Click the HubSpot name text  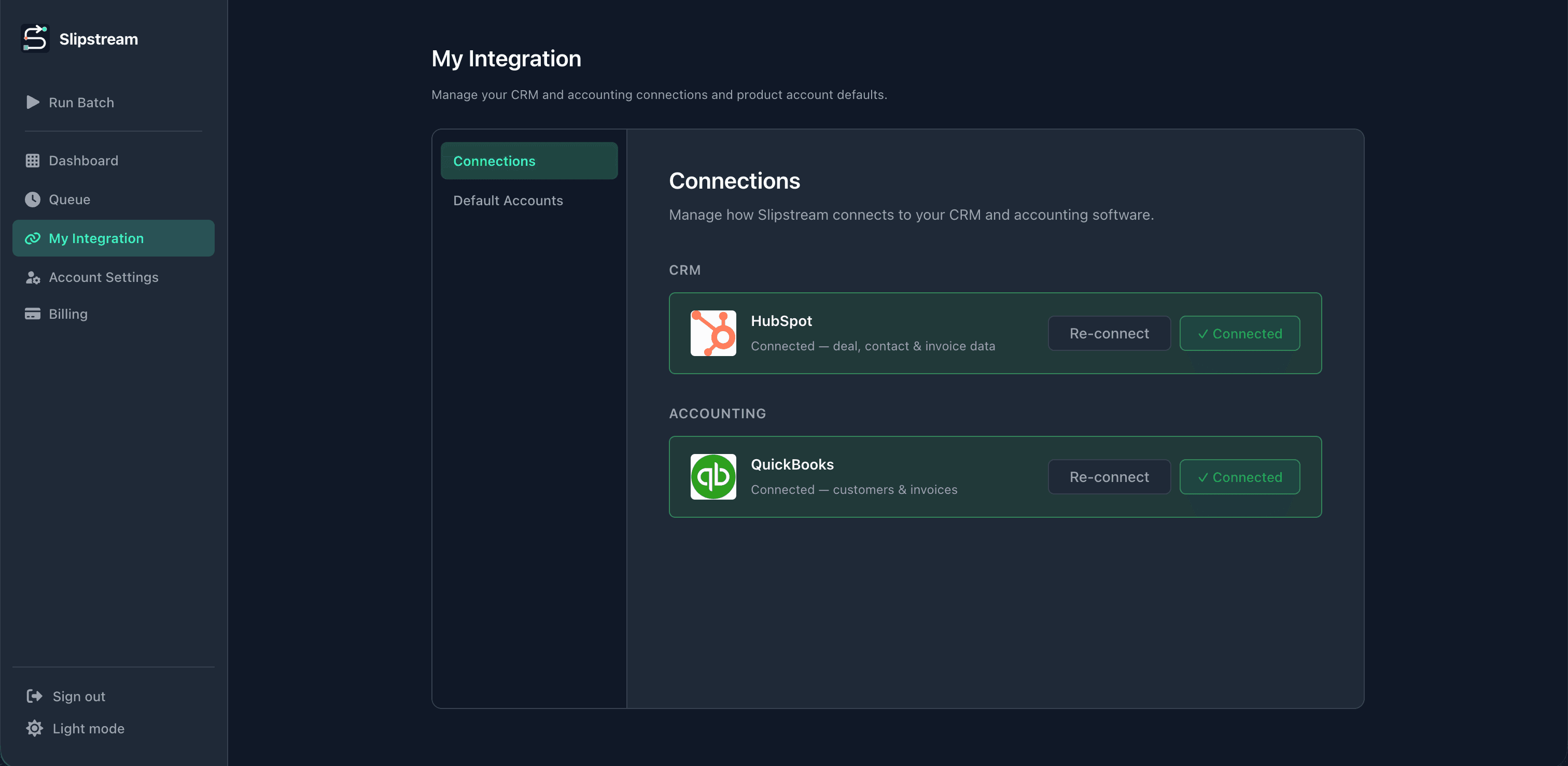coord(781,321)
